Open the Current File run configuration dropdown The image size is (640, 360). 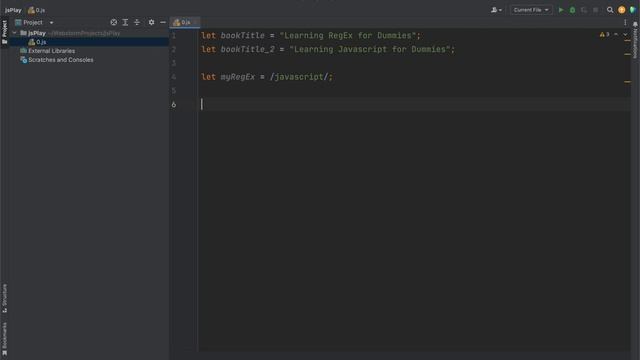[531, 10]
